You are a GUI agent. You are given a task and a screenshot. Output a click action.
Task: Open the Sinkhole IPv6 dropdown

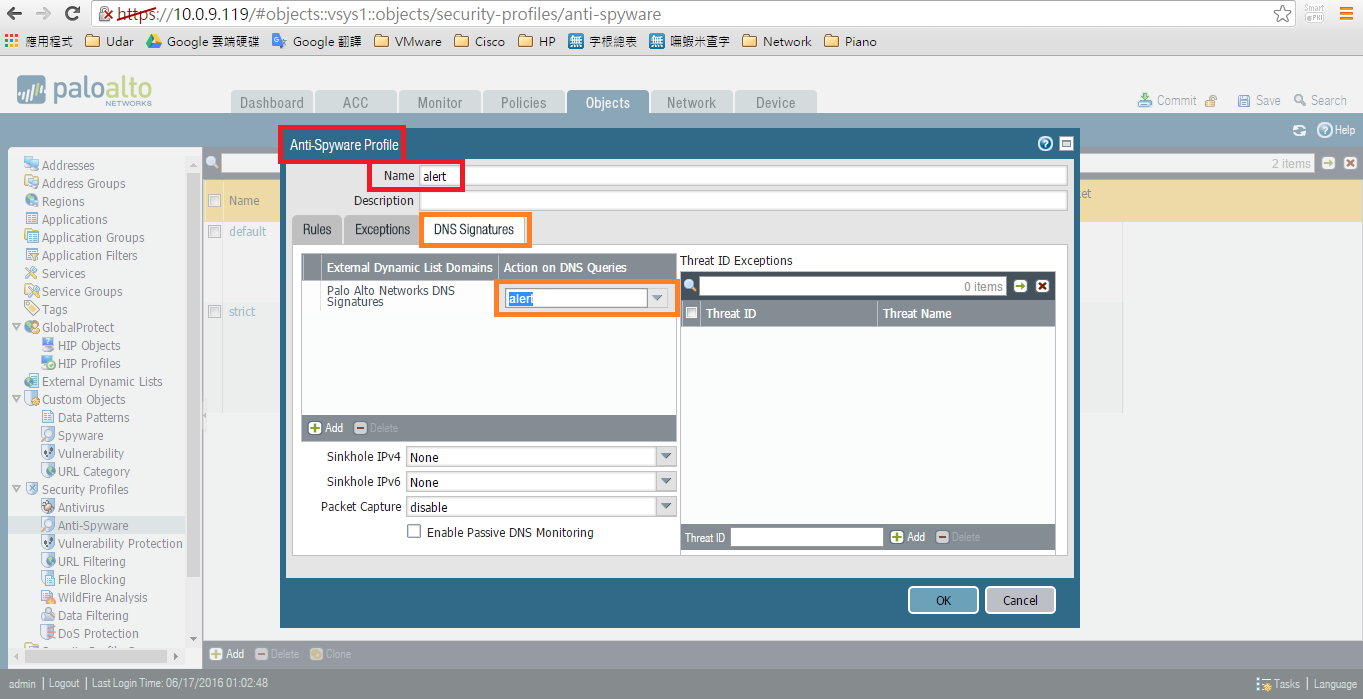666,481
